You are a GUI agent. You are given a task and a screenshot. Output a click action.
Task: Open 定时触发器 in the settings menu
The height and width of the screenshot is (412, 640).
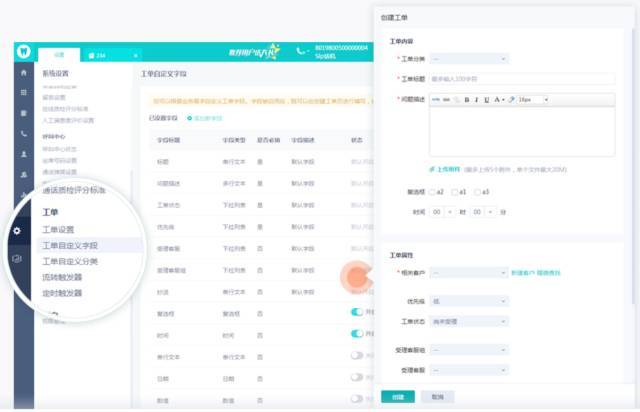[62, 293]
